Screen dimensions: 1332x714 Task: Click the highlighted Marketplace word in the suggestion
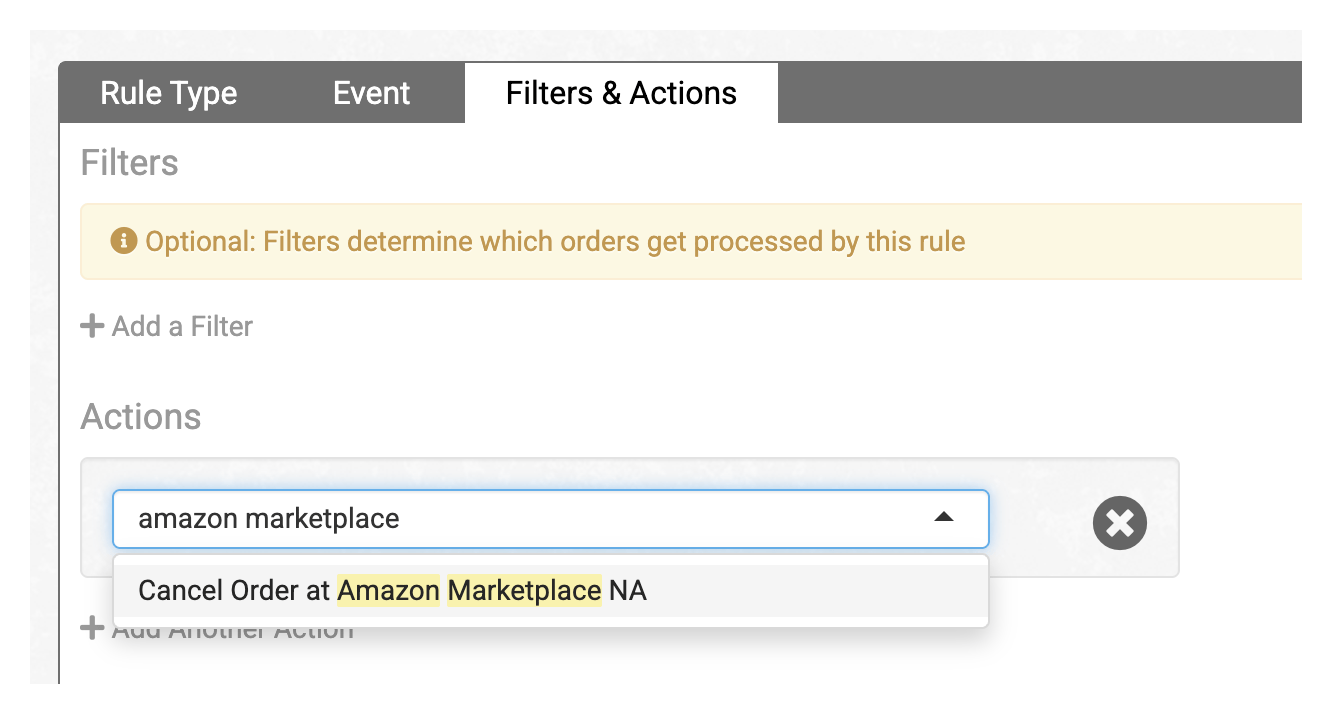(x=525, y=591)
